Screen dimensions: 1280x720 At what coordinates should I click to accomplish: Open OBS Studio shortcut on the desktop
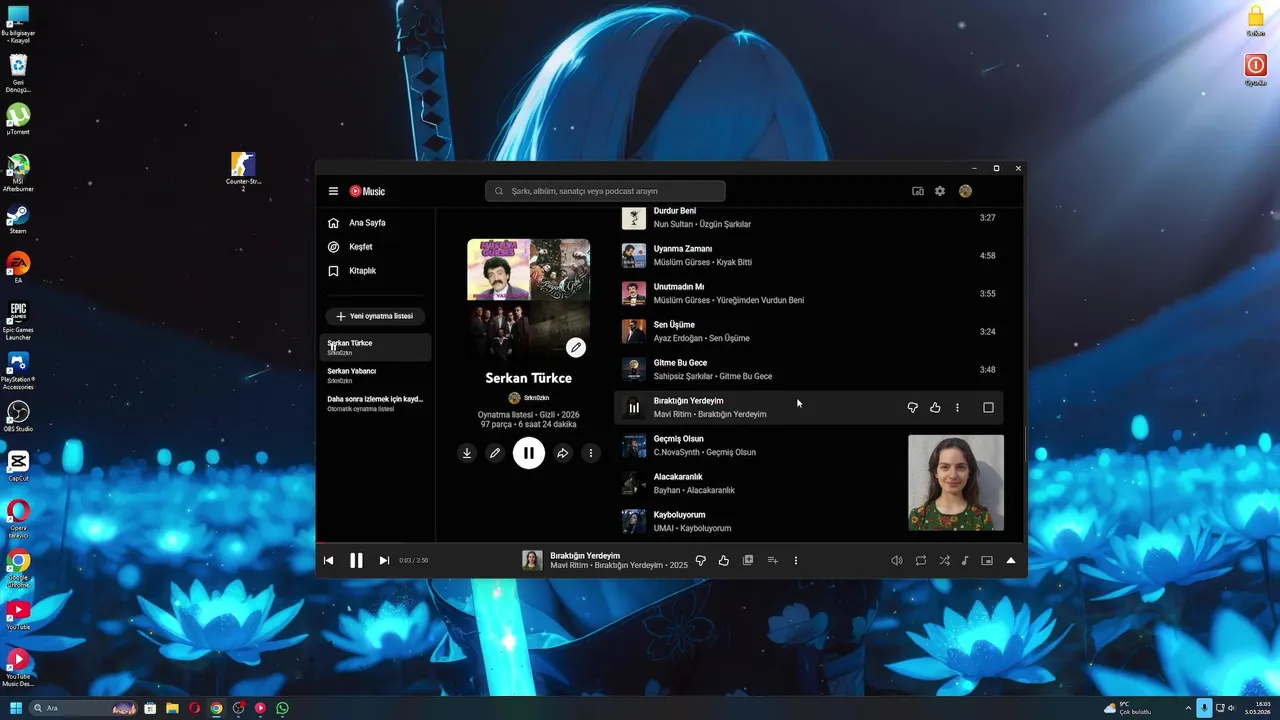pos(18,416)
